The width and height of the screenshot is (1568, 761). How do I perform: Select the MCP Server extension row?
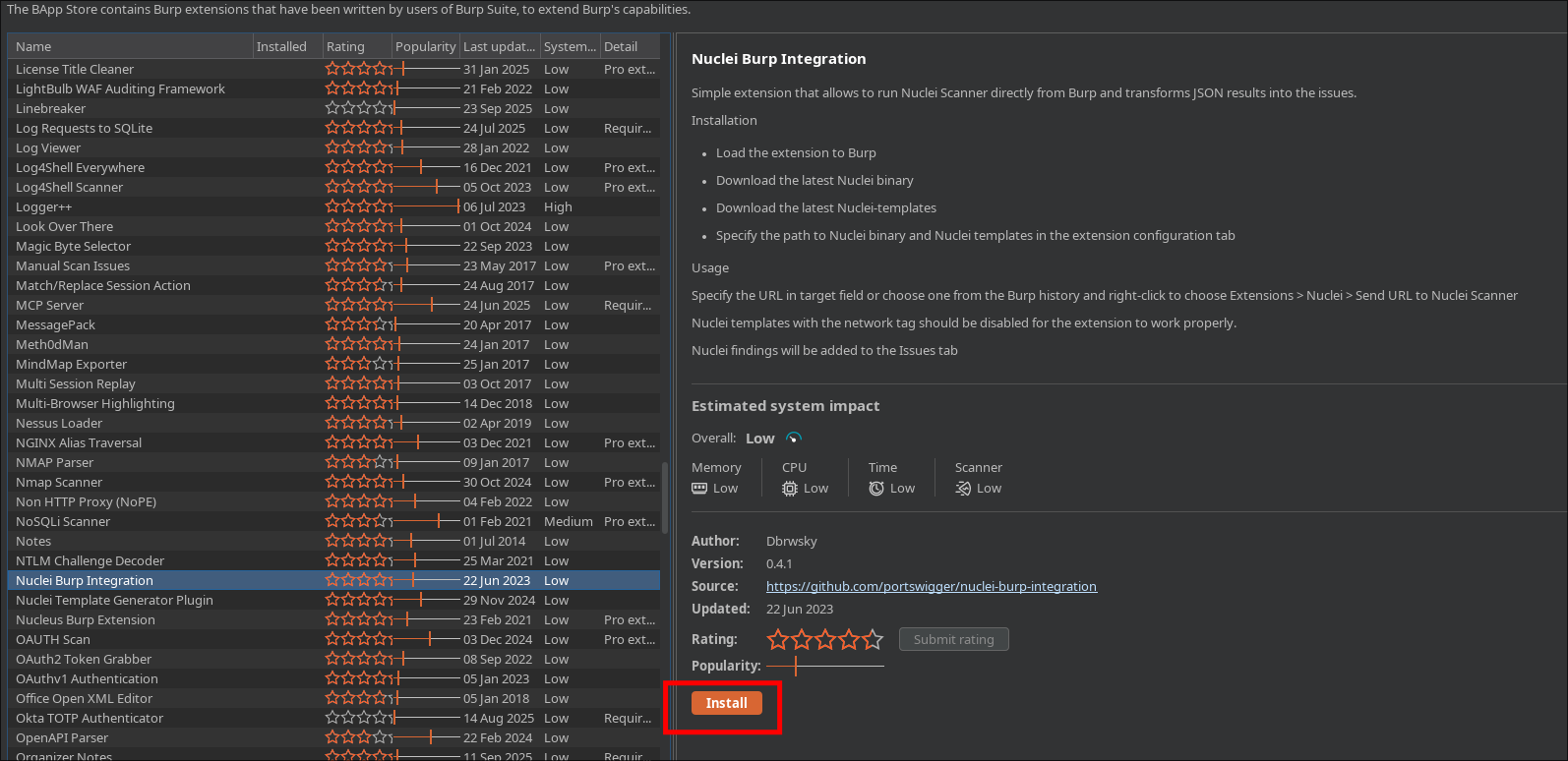click(50, 305)
